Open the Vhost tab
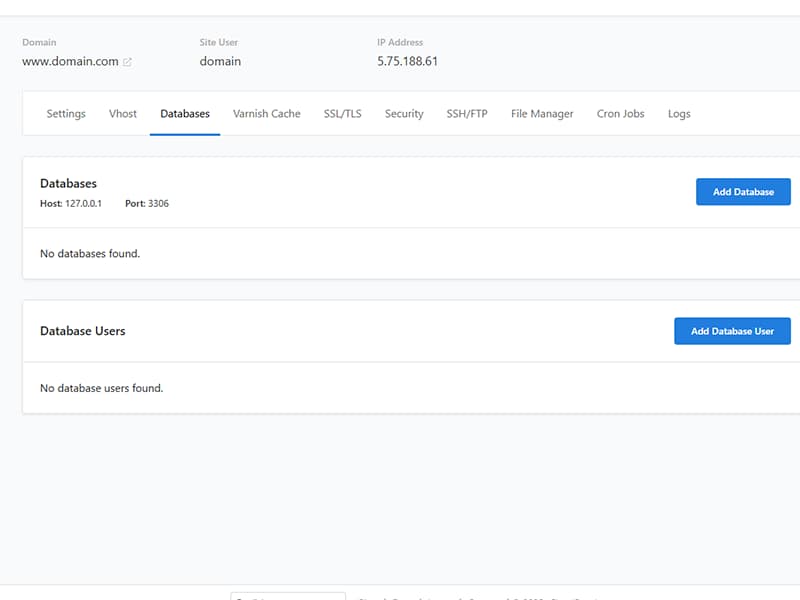The image size is (800, 600). point(123,114)
